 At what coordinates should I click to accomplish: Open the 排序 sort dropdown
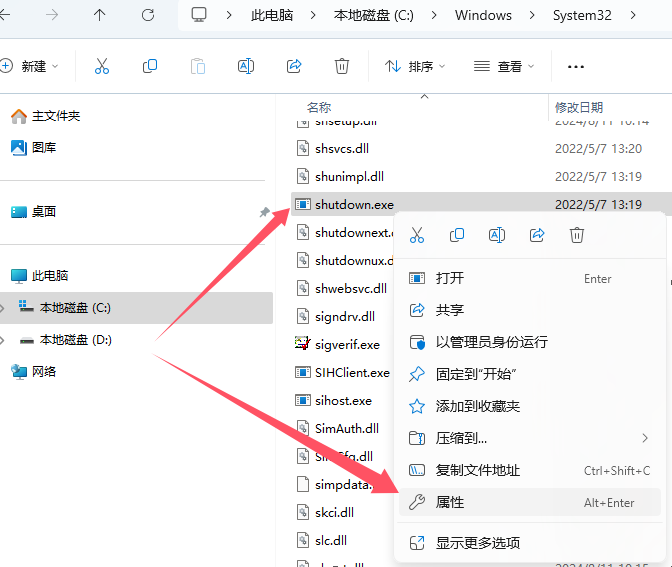tap(415, 66)
